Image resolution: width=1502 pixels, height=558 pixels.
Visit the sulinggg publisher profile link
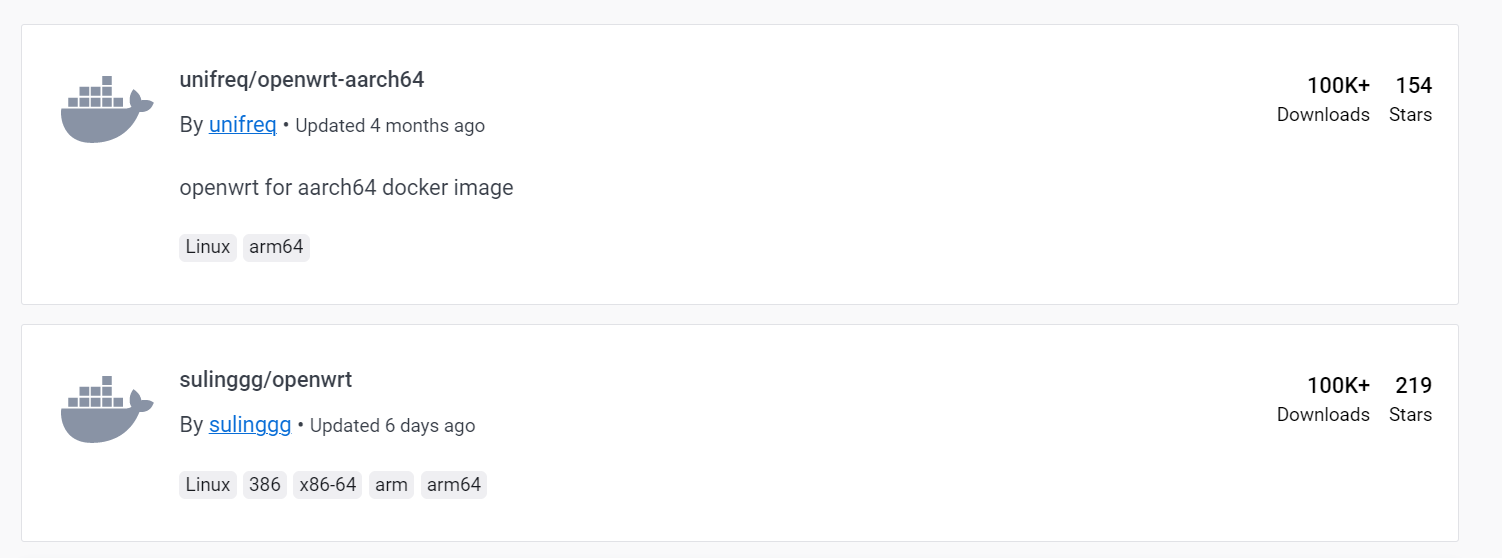click(250, 425)
